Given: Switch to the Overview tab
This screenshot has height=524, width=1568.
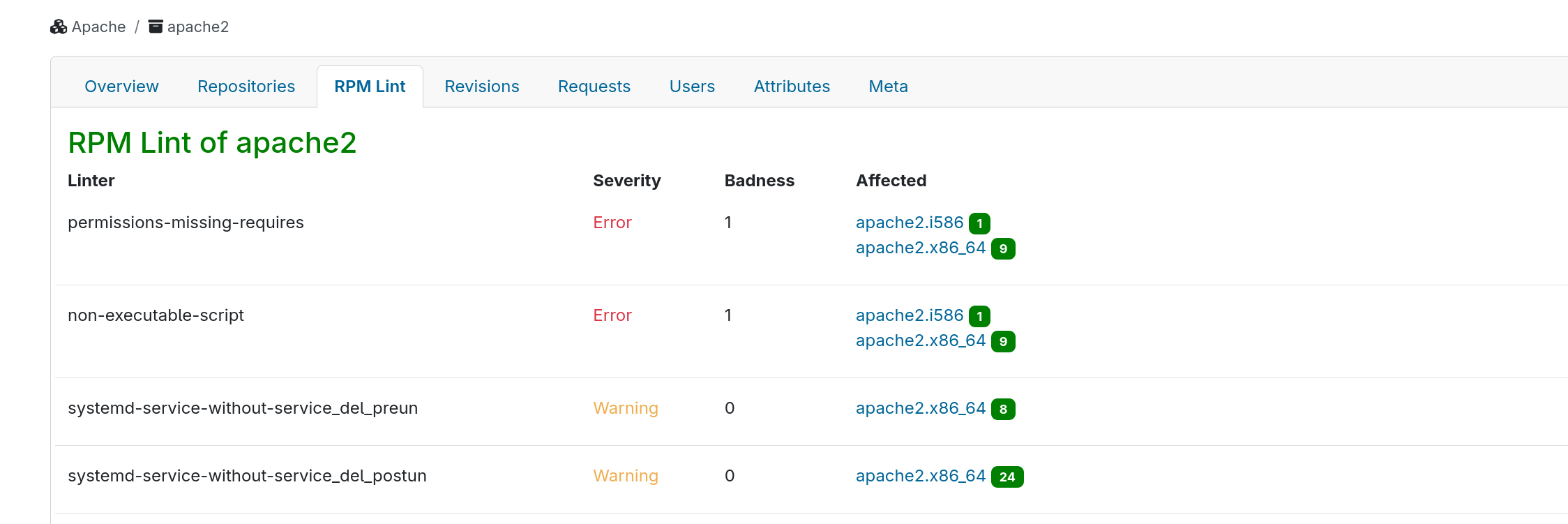Looking at the screenshot, I should [121, 87].
